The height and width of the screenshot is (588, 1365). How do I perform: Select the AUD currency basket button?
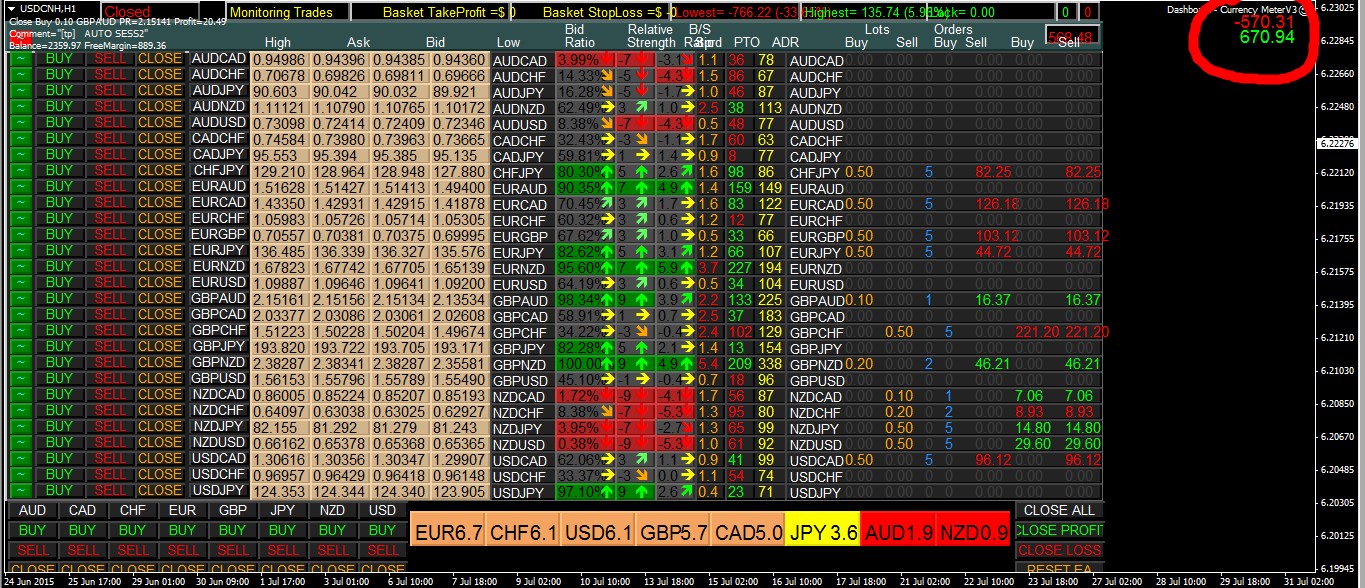tap(33, 510)
